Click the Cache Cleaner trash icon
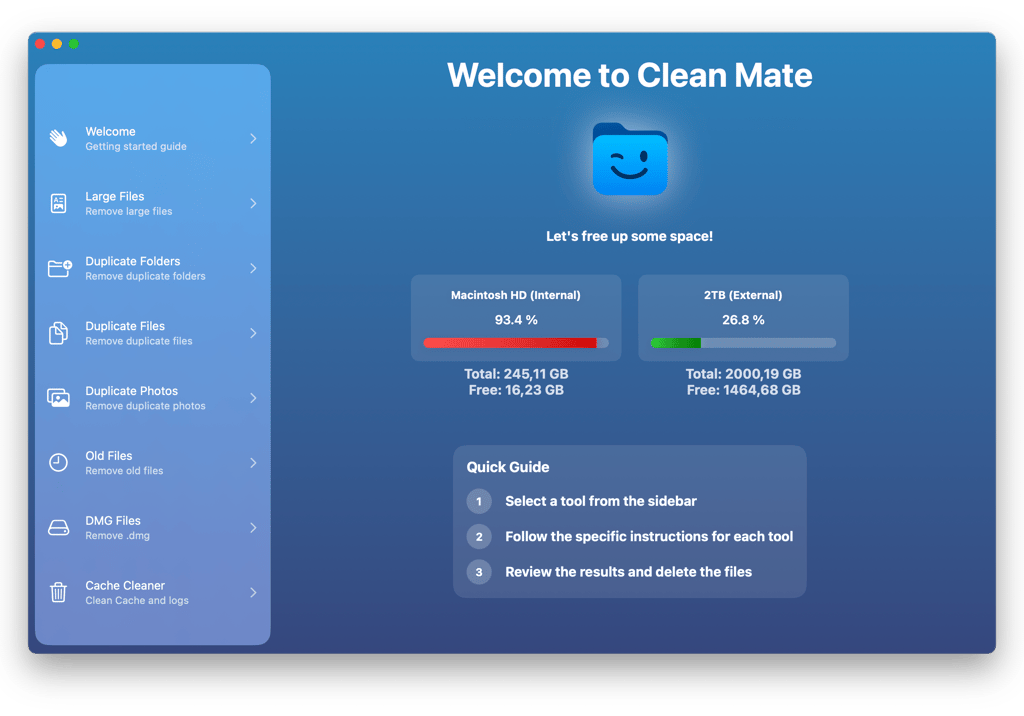The height and width of the screenshot is (716, 1024). (59, 592)
